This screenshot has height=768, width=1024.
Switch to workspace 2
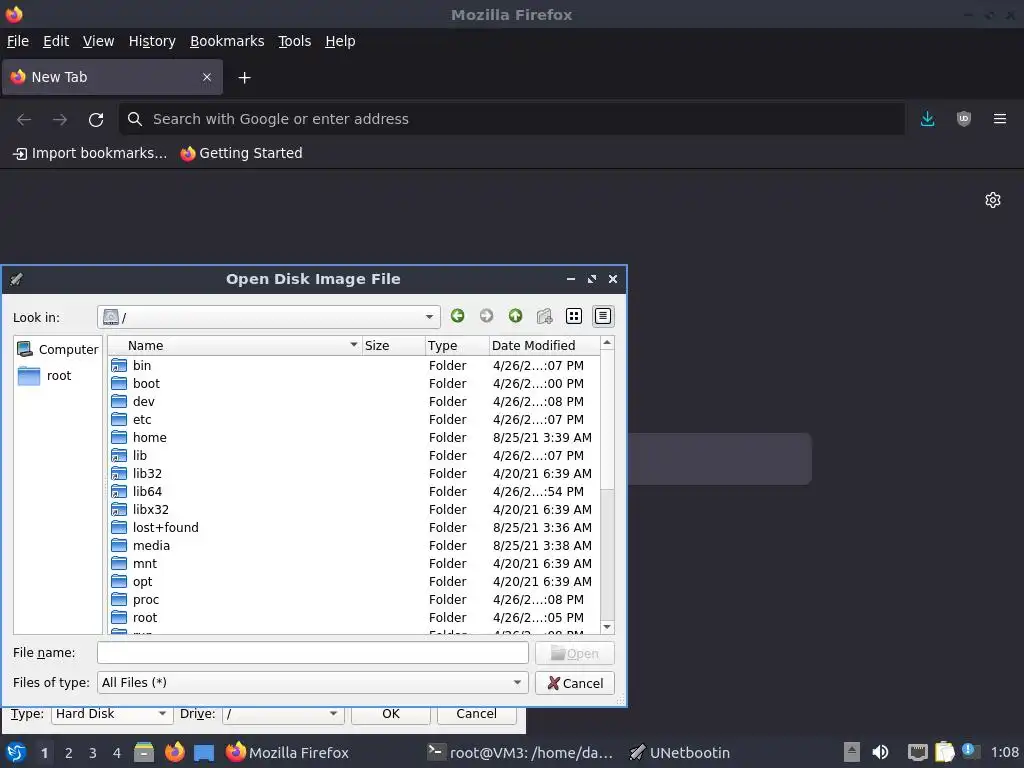click(x=69, y=753)
